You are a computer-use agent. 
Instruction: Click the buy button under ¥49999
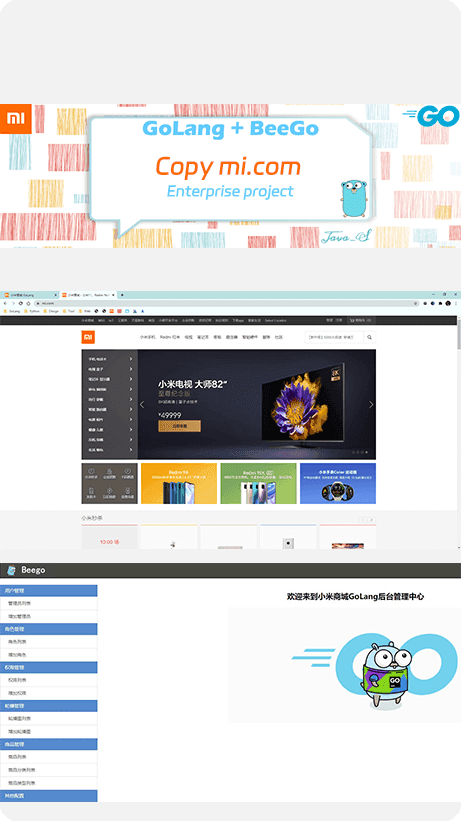pyautogui.click(x=179, y=426)
